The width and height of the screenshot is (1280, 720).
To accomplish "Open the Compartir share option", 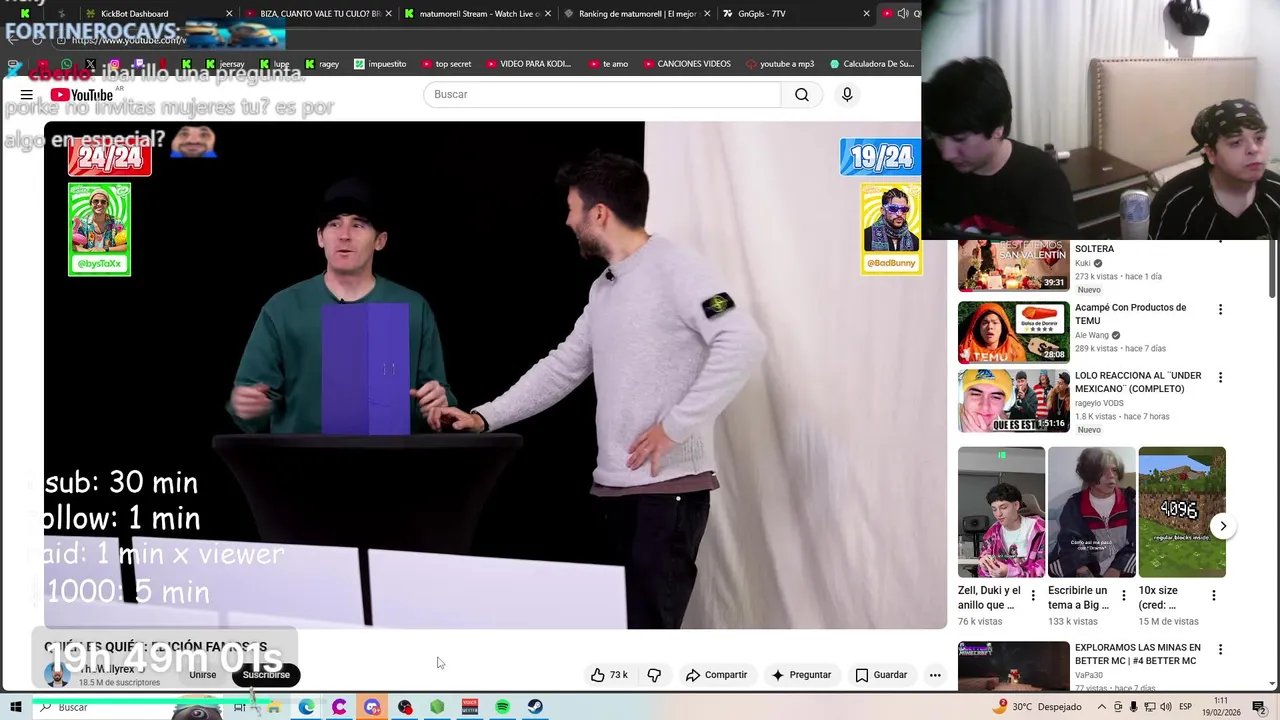I will click(x=716, y=675).
